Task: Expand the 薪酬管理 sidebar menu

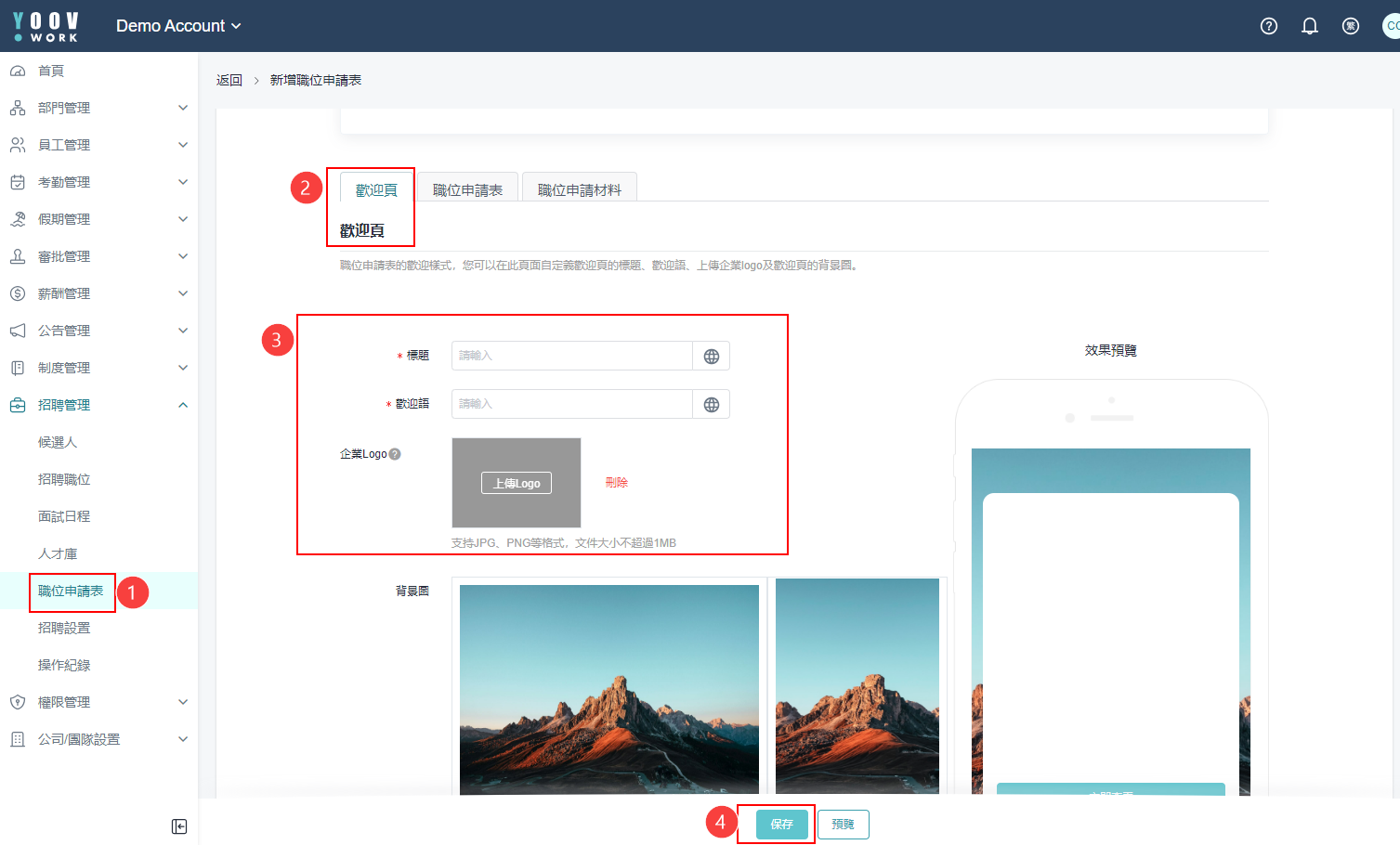Action: point(98,293)
